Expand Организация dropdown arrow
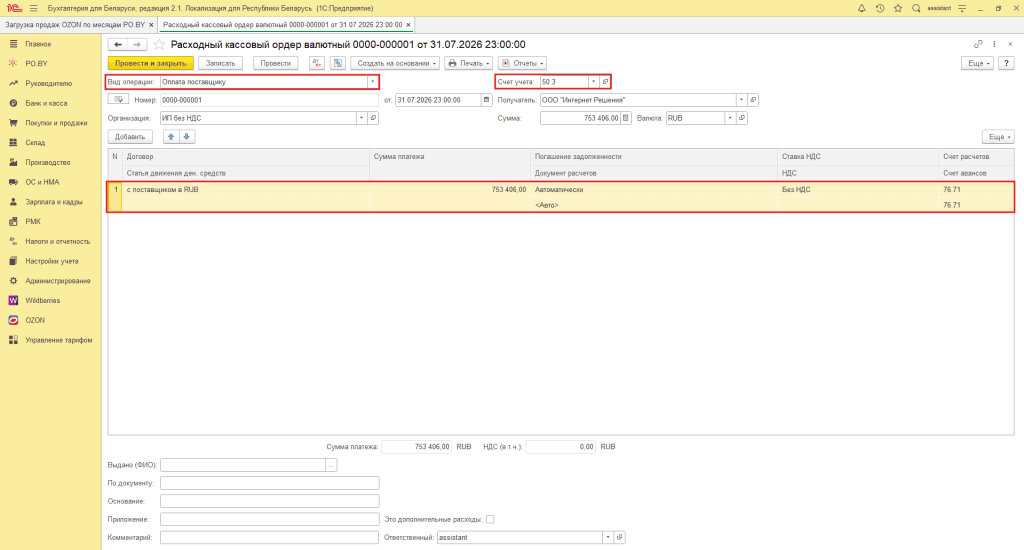 pos(361,118)
